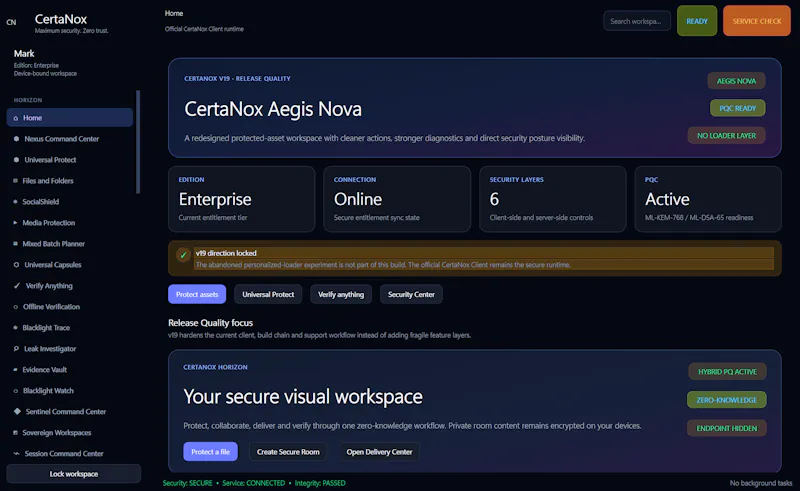Switch to Verify anything tab
Image resolution: width=800 pixels, height=491 pixels.
click(341, 294)
